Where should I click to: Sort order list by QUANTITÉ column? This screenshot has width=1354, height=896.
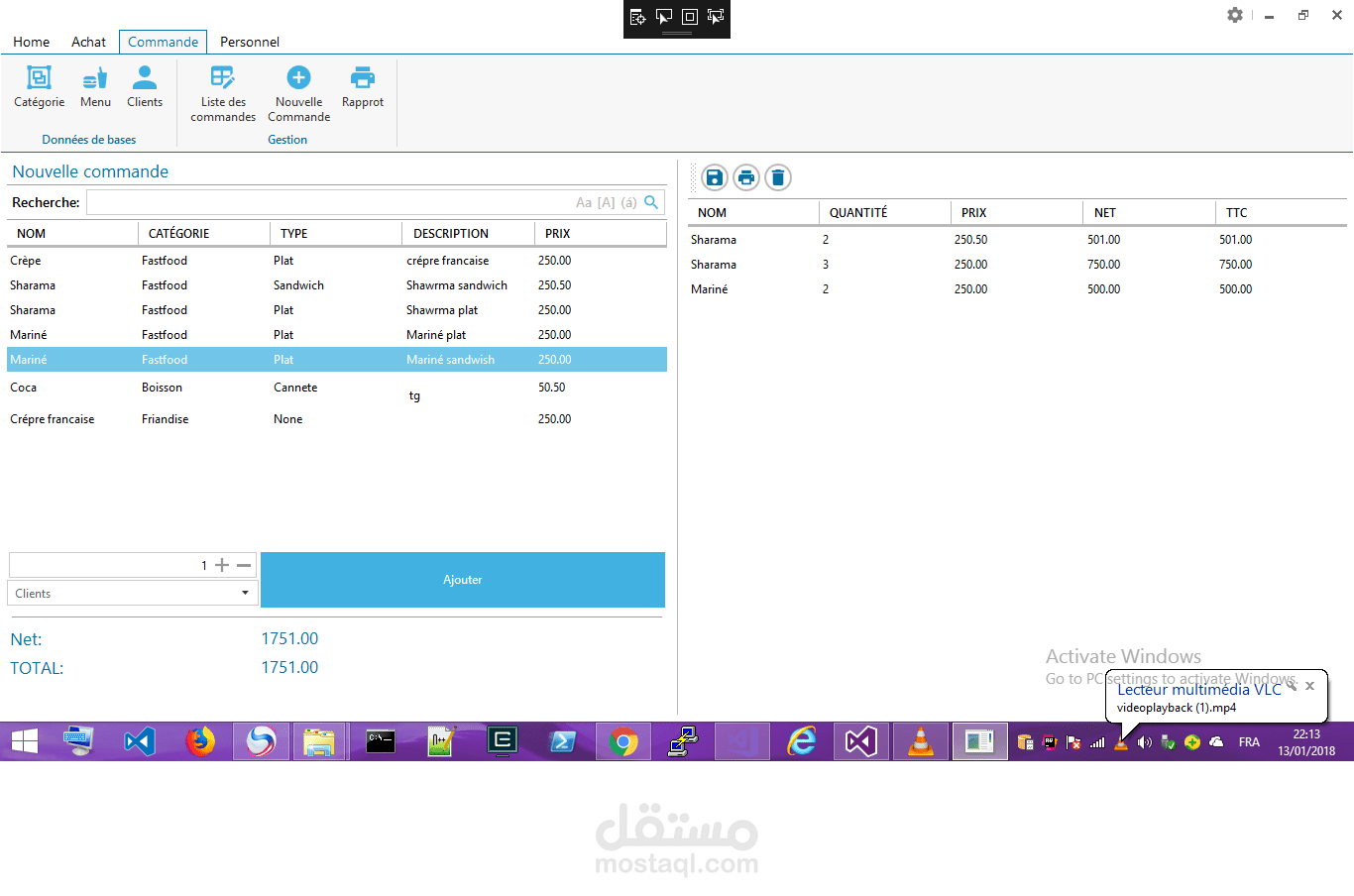pyautogui.click(x=885, y=212)
